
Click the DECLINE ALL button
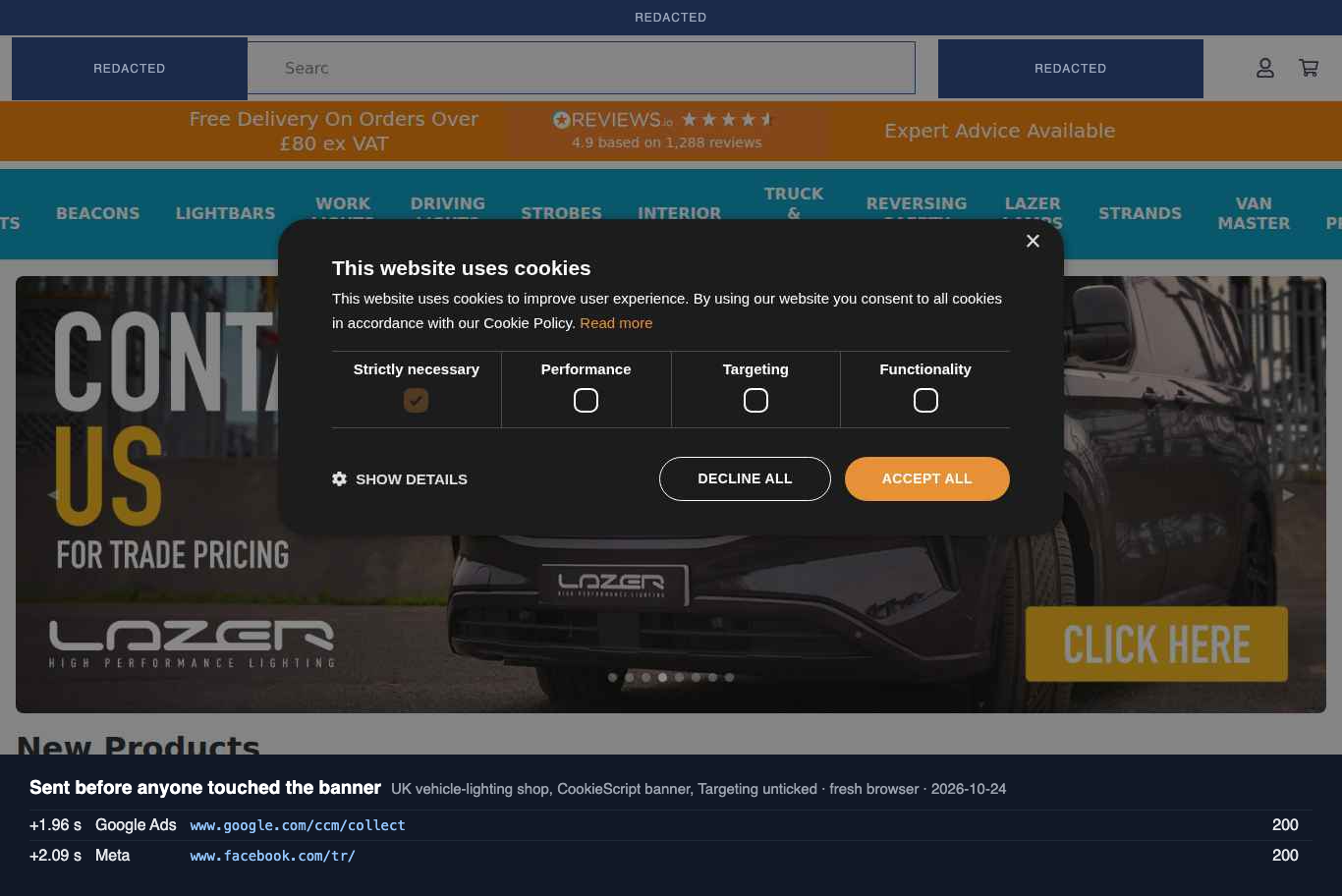point(745,478)
